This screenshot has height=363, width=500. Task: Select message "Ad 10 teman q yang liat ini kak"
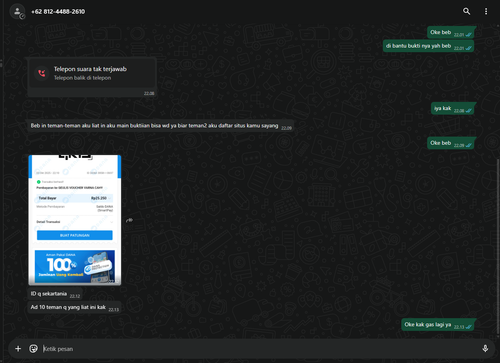(x=75, y=308)
